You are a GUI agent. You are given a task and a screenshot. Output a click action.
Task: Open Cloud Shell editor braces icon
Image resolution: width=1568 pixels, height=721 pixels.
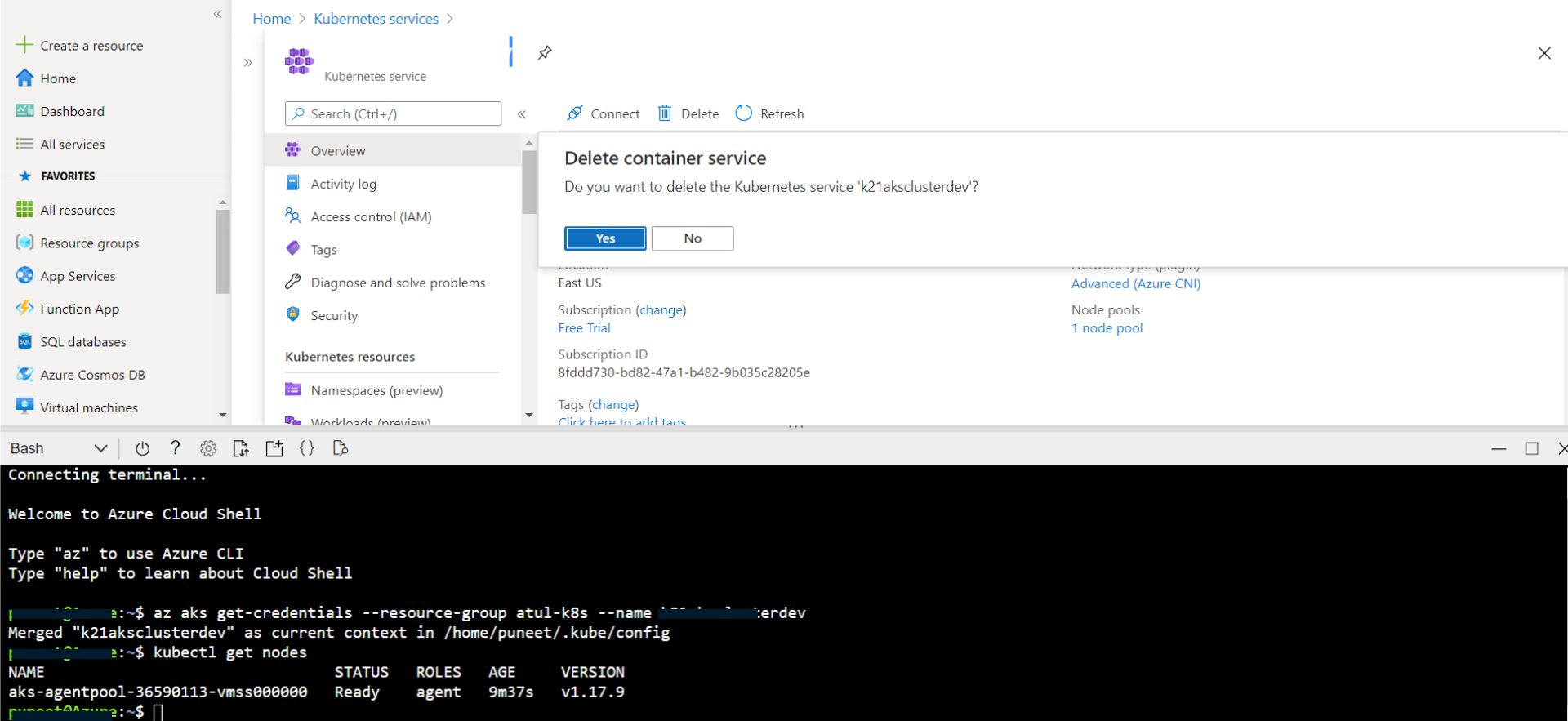pos(307,448)
